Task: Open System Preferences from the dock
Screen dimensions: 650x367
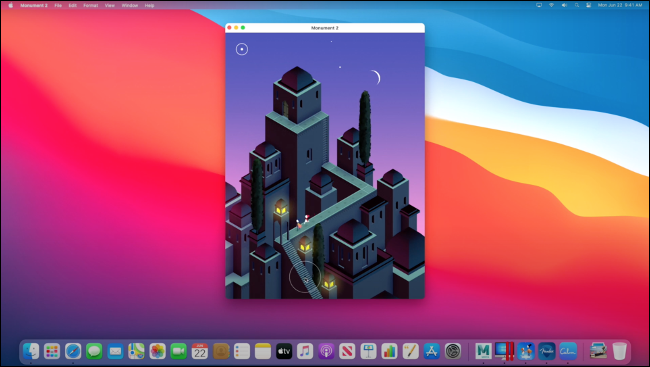Action: (x=453, y=351)
